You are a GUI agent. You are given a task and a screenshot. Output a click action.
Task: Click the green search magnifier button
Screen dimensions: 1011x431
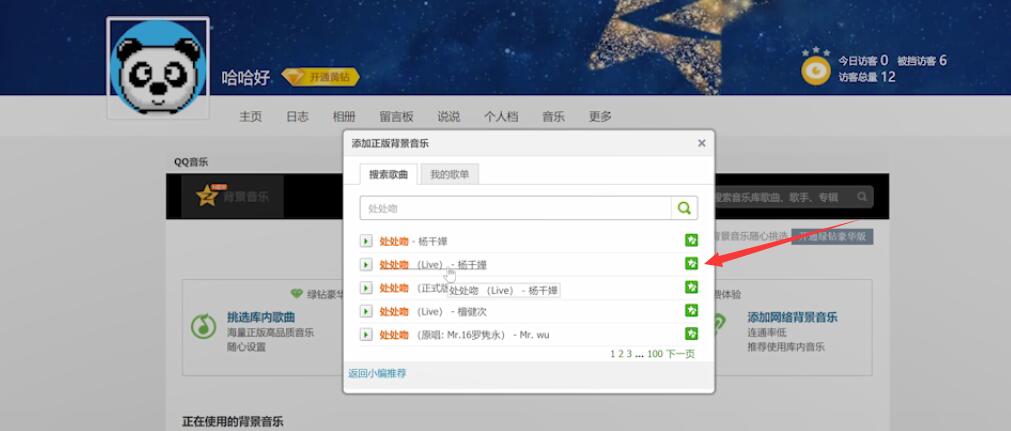pos(684,208)
